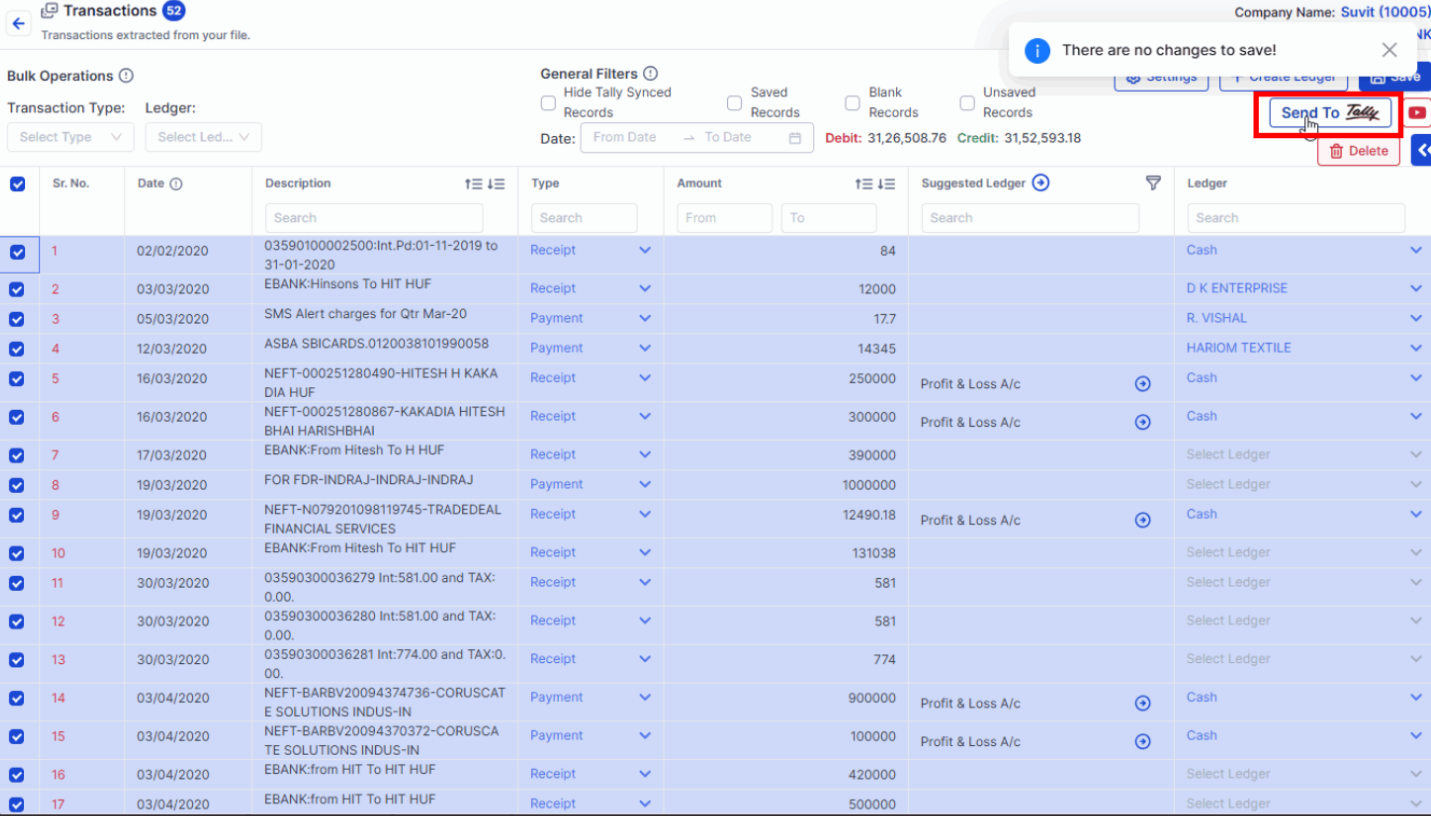Click description 'FOR FDR-INDRAJ-INDRAJ-INDRAJ'

[x=369, y=480]
